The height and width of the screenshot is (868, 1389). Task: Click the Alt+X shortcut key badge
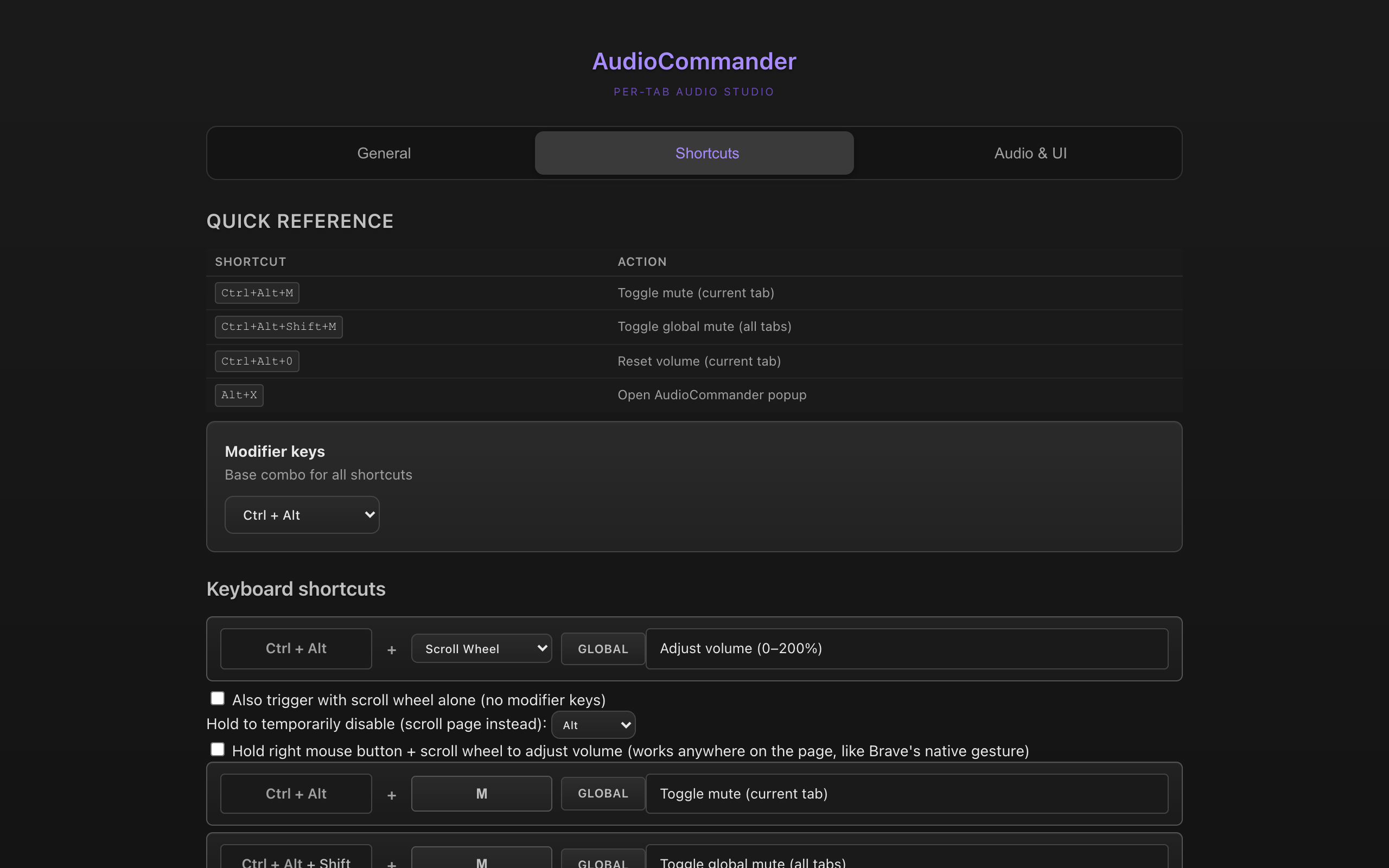[239, 395]
